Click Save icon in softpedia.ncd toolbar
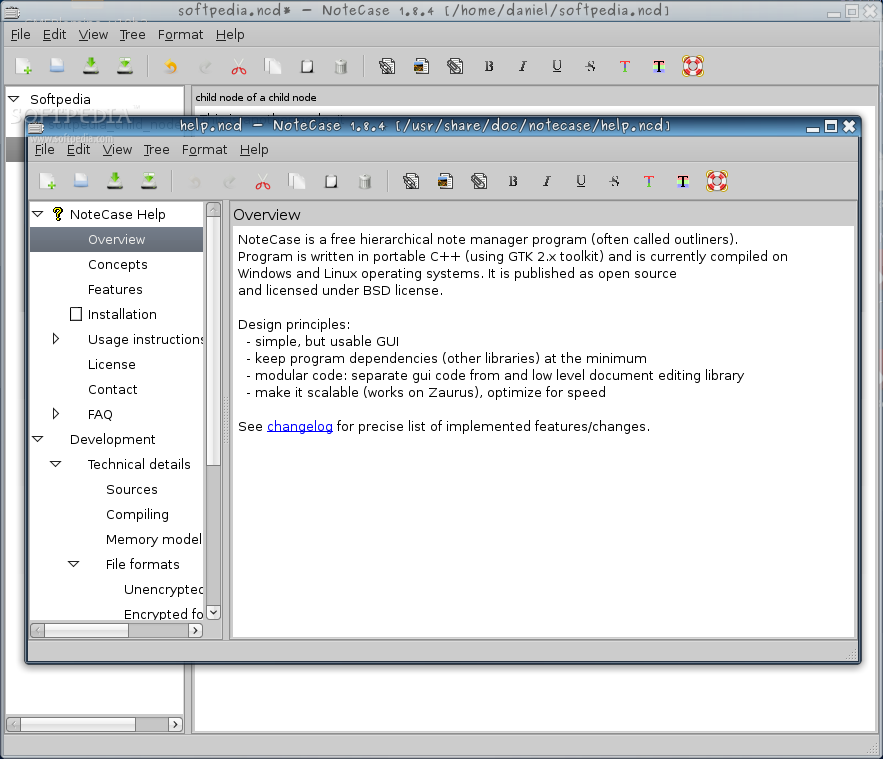This screenshot has height=759, width=883. click(91, 66)
